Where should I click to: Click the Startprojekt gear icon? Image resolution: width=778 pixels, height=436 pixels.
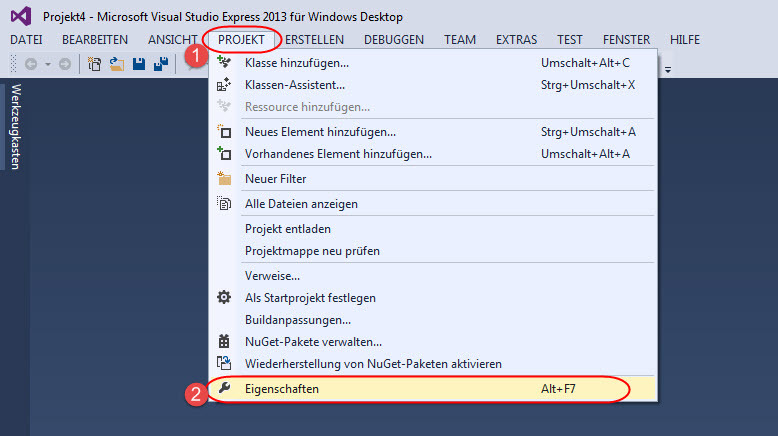tap(224, 297)
